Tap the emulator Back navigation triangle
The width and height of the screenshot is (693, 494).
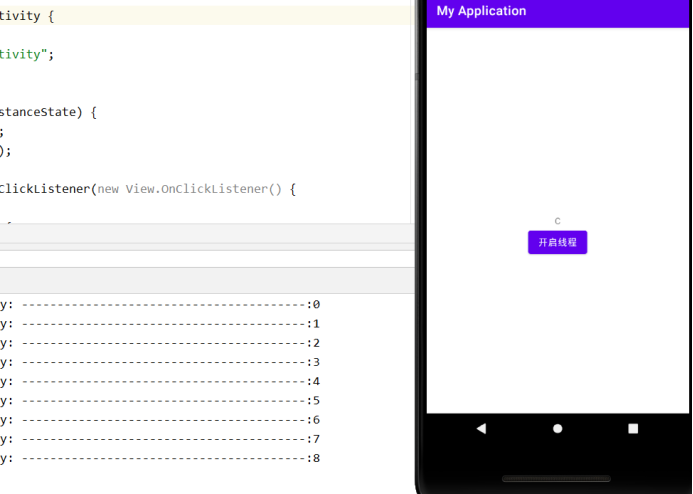tap(481, 428)
